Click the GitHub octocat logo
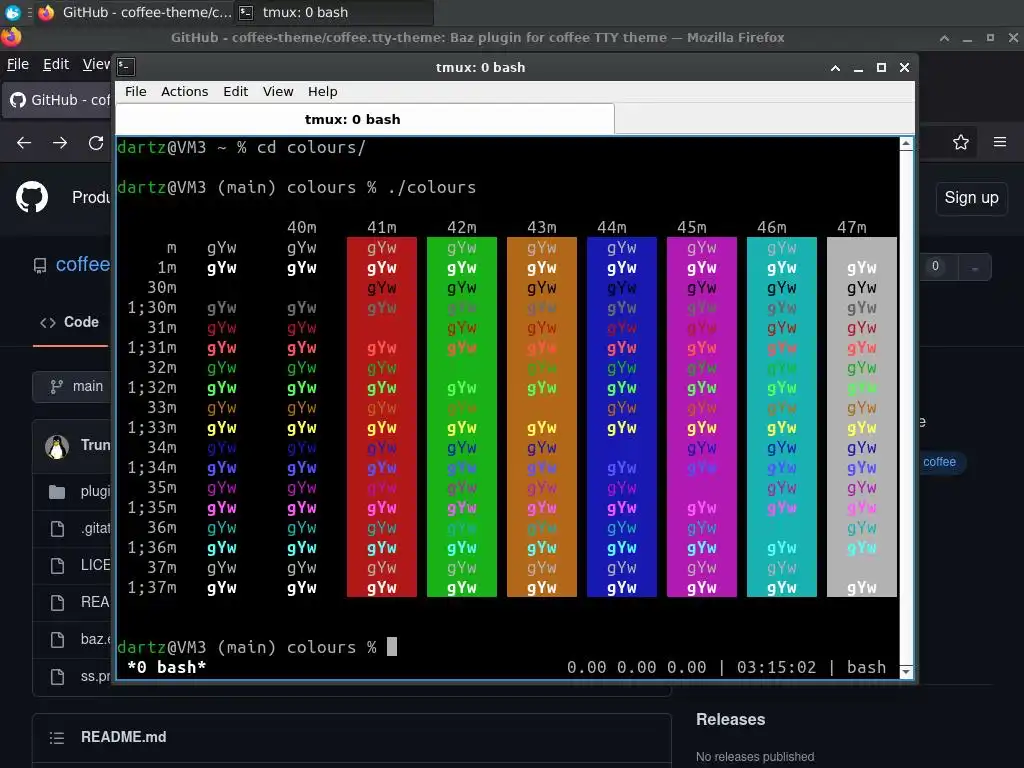 [32, 197]
